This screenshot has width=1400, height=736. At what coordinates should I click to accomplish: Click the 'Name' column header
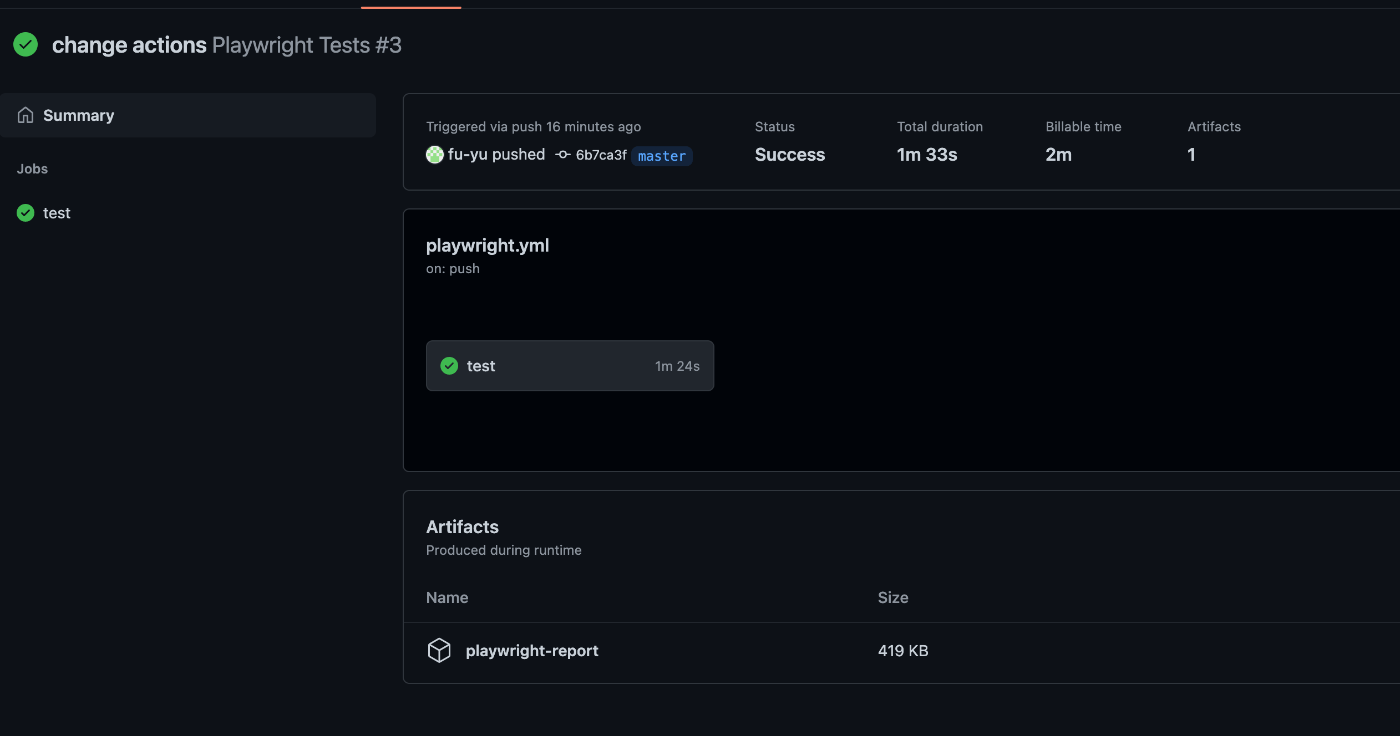click(x=447, y=598)
